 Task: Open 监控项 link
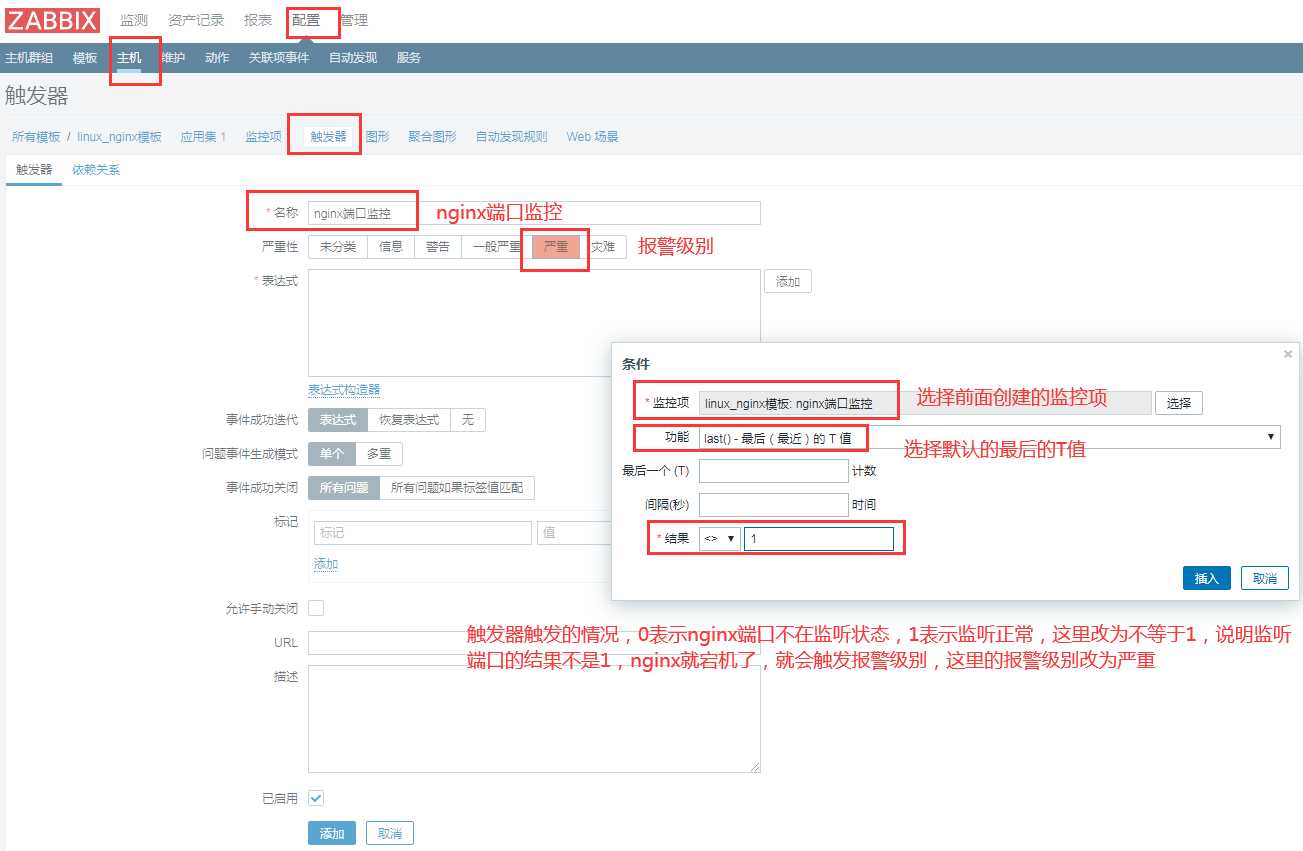click(x=264, y=137)
